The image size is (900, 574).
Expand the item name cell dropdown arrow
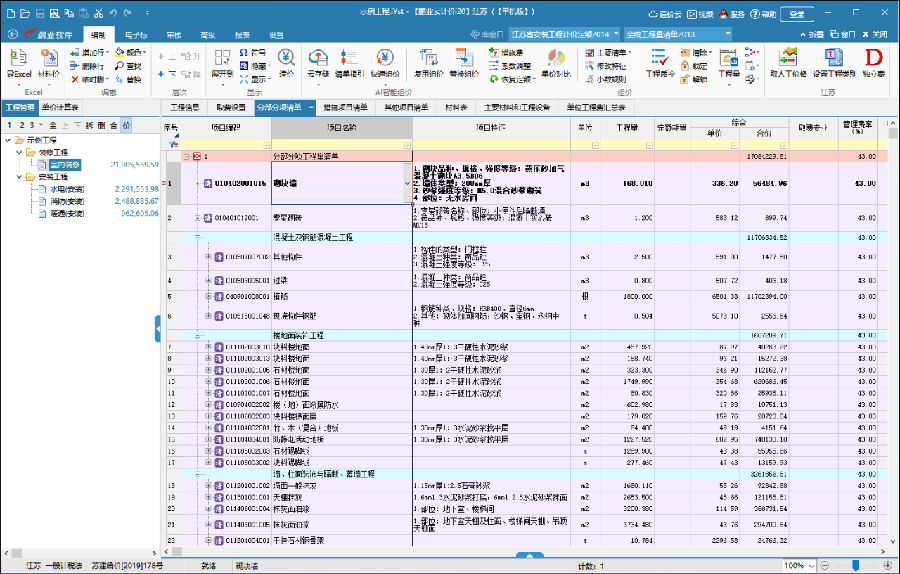tap(406, 184)
